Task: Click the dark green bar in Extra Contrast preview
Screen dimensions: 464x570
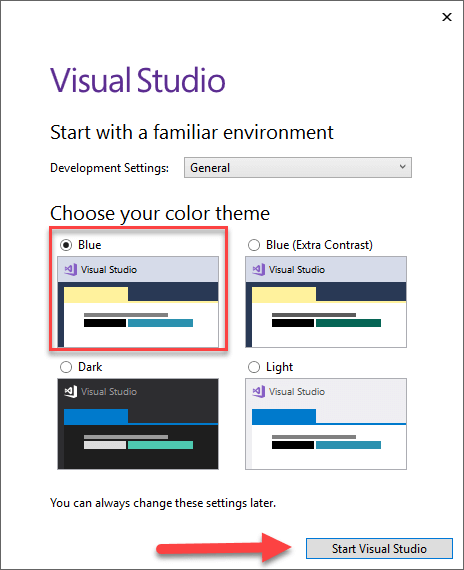Action: coord(348,323)
